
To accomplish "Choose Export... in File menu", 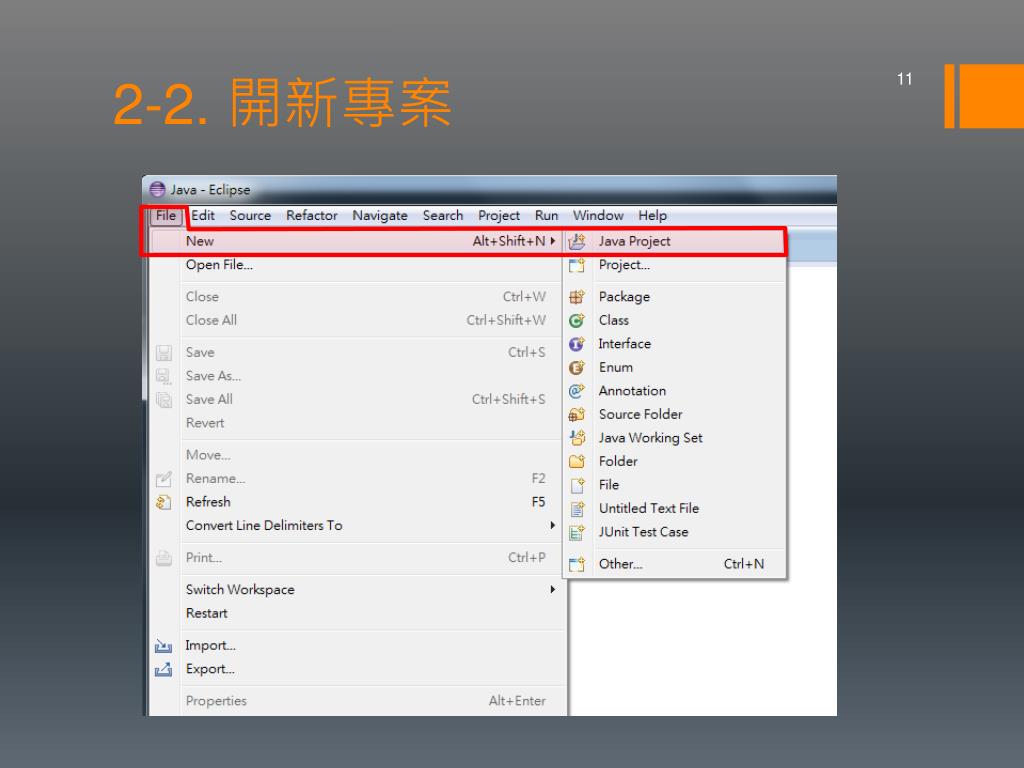I will (356, 669).
